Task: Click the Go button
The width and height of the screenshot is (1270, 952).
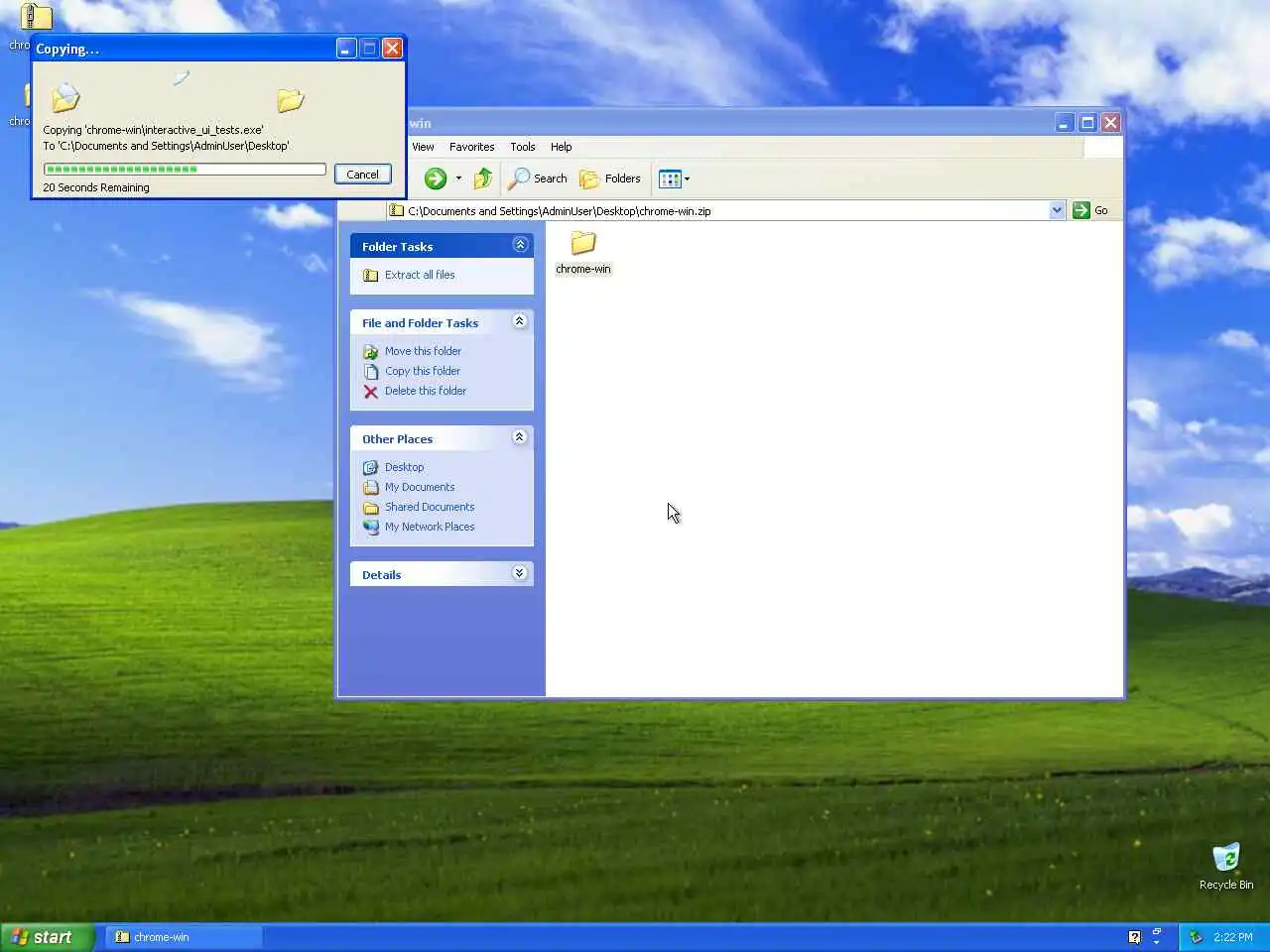Action: coord(1091,210)
